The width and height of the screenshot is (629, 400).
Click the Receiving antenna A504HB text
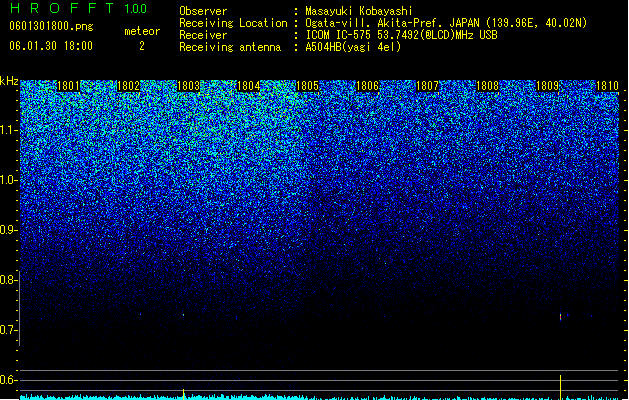point(290,47)
